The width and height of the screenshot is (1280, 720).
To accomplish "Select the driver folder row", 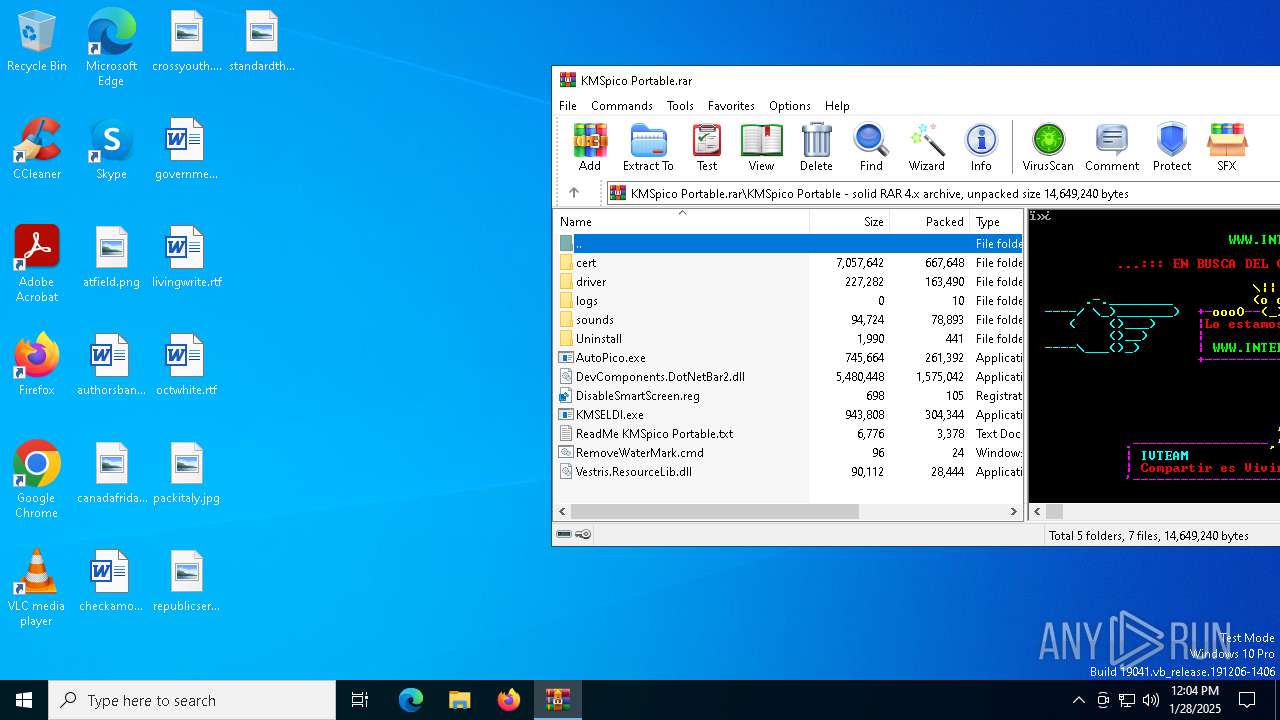I will click(x=789, y=281).
